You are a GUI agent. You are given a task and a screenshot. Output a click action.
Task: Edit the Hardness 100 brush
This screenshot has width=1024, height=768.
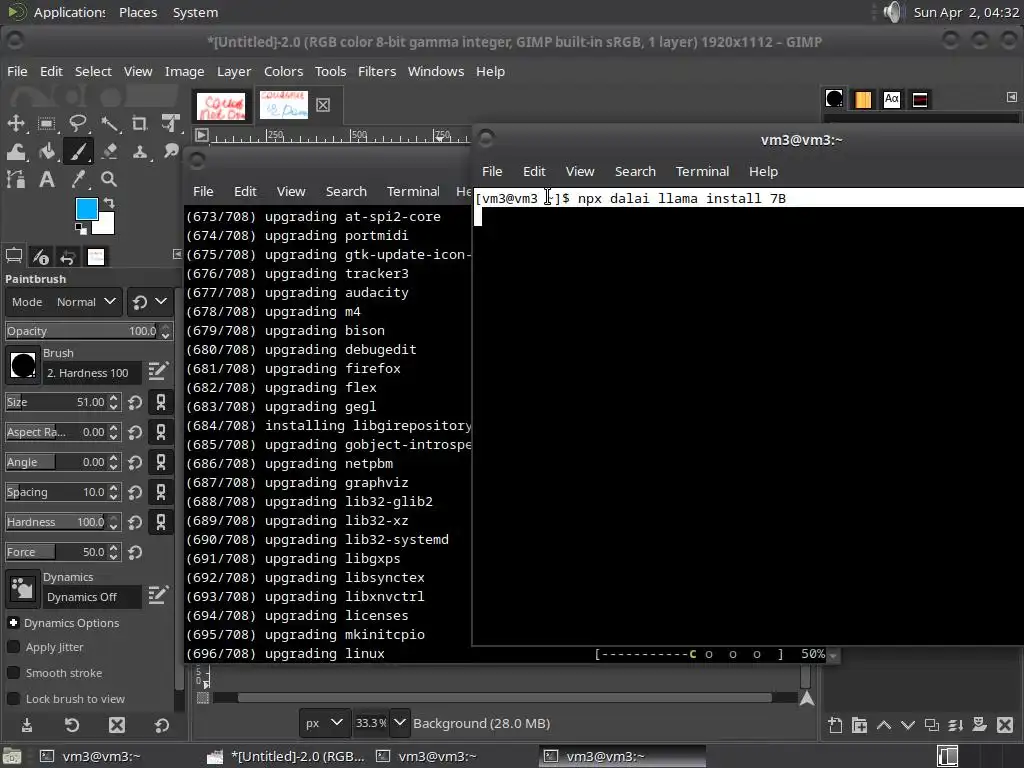click(158, 372)
